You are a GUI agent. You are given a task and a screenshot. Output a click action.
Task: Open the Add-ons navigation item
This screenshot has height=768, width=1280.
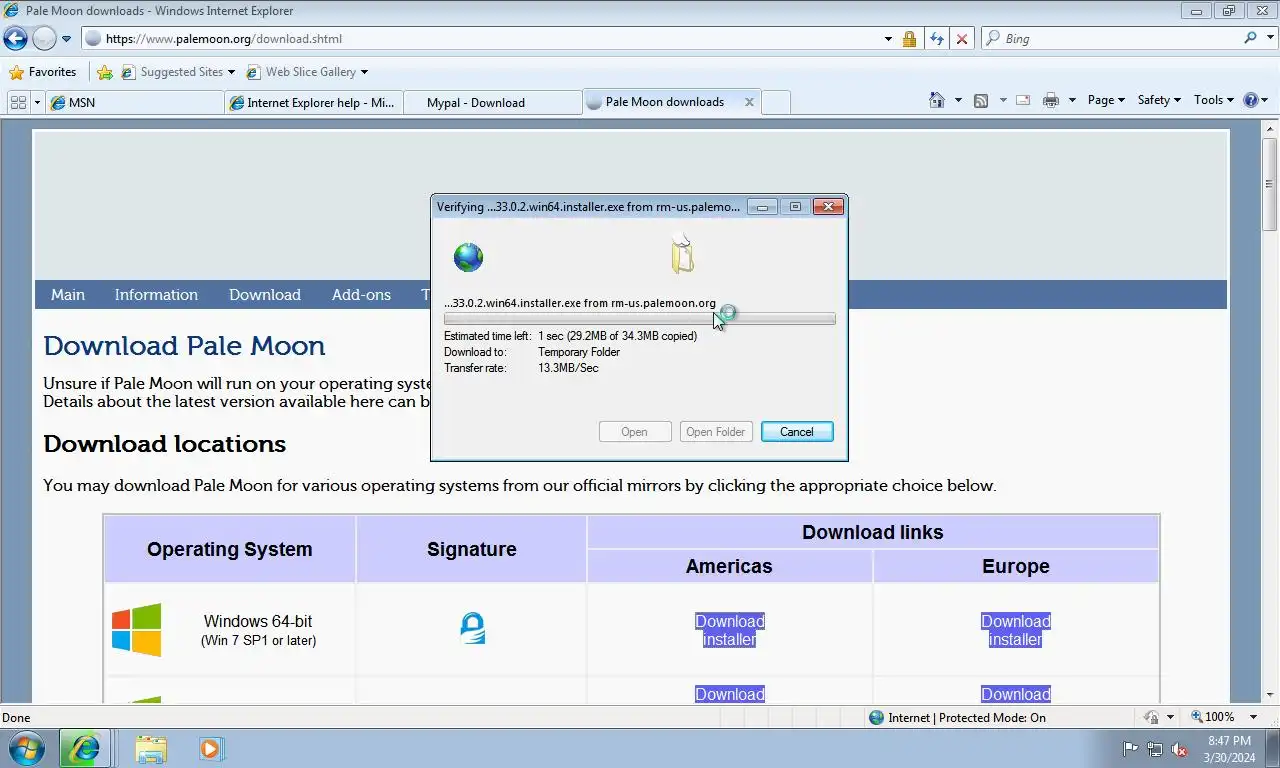coord(361,295)
